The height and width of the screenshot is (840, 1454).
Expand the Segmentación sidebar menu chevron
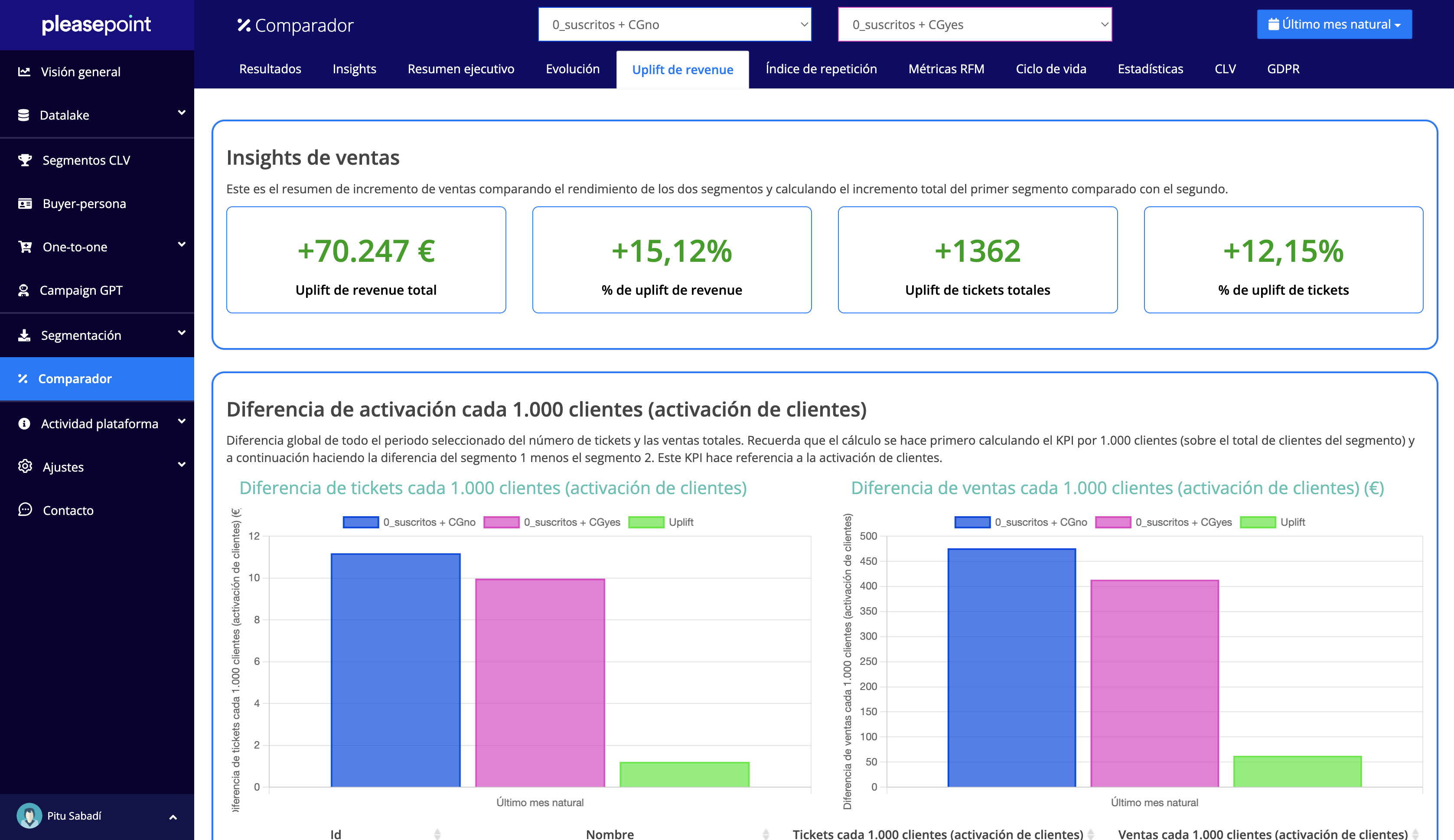coord(182,333)
